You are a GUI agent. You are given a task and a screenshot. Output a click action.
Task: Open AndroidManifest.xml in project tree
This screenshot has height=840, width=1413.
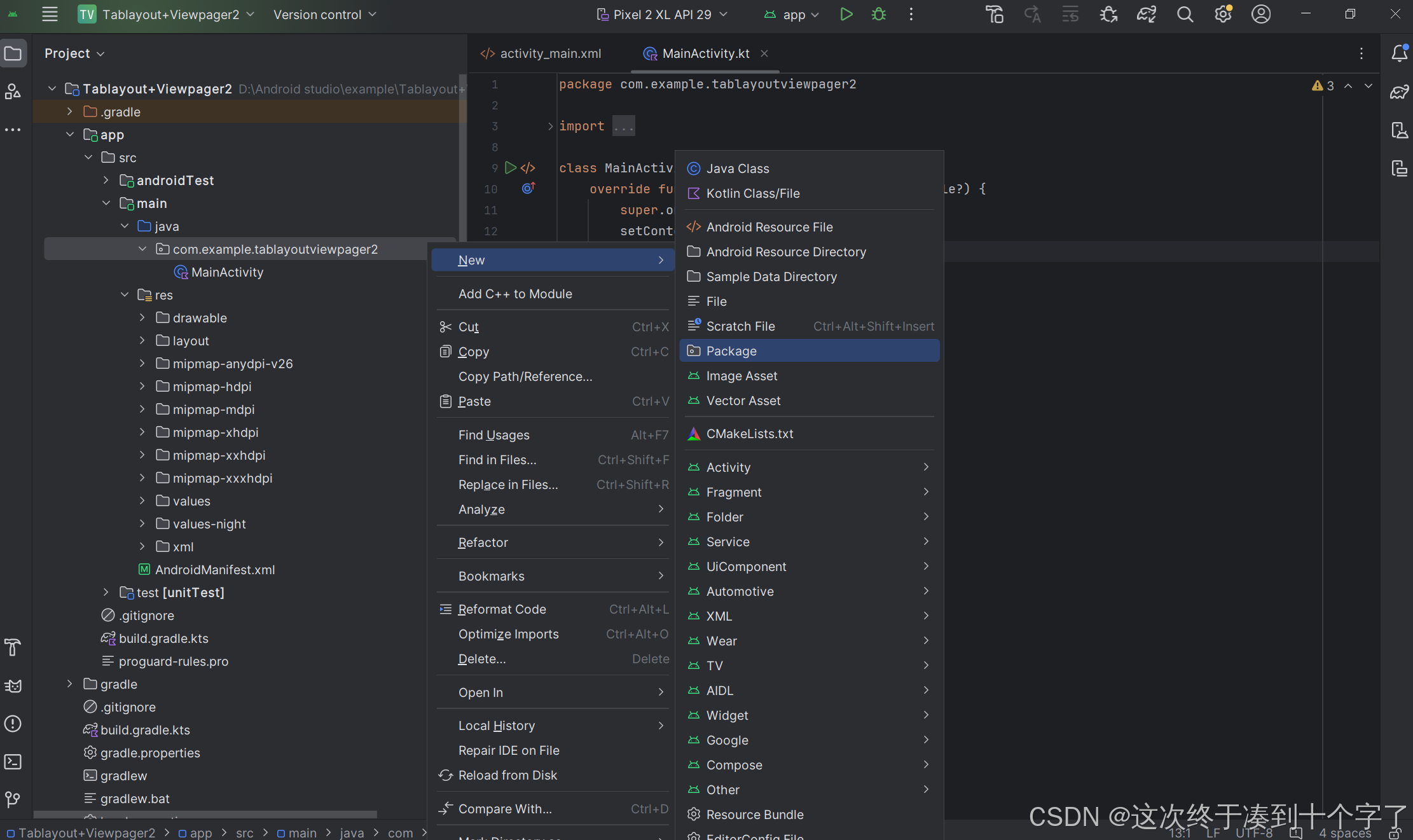tap(215, 570)
